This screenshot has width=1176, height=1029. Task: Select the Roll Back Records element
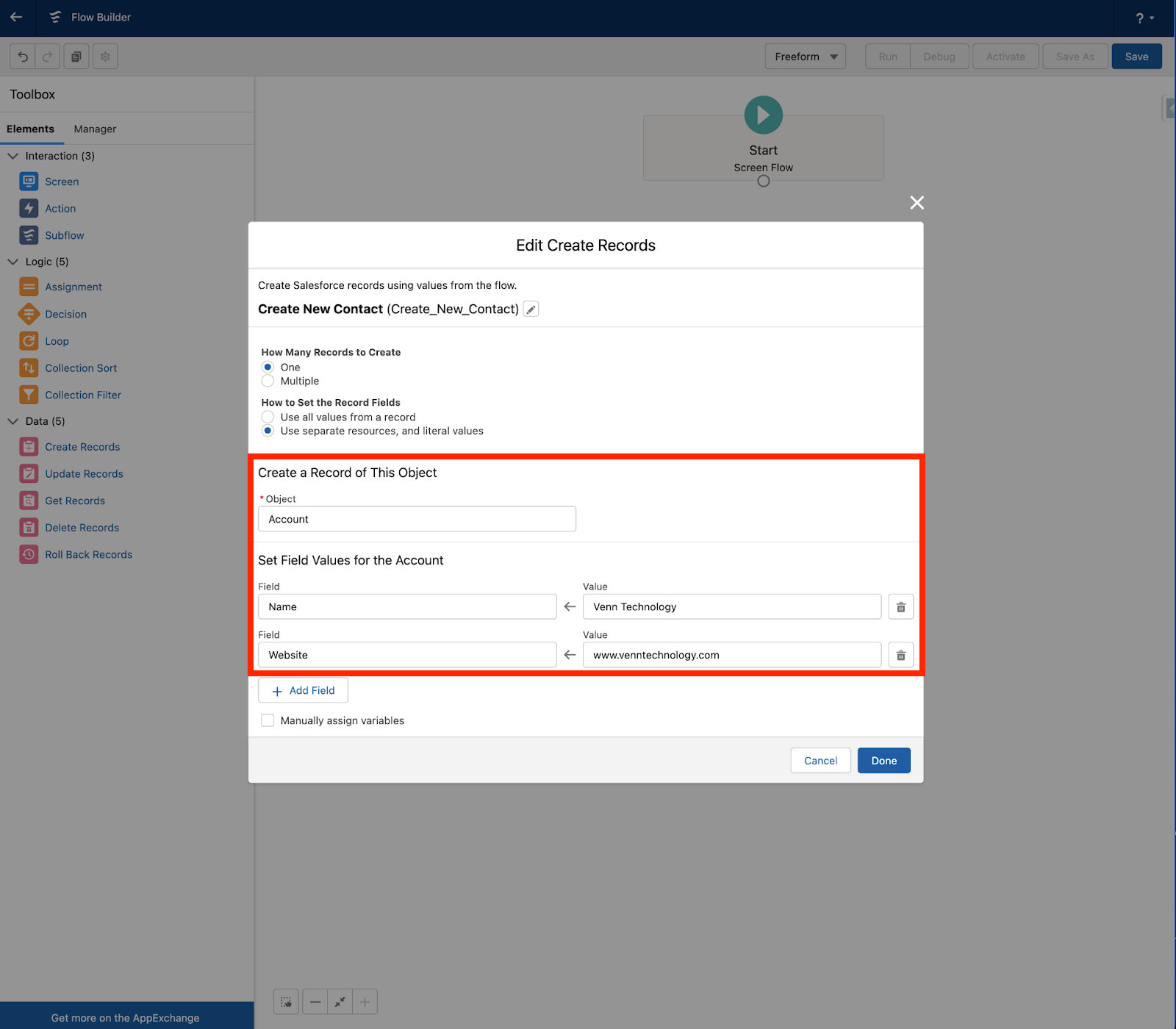(88, 554)
